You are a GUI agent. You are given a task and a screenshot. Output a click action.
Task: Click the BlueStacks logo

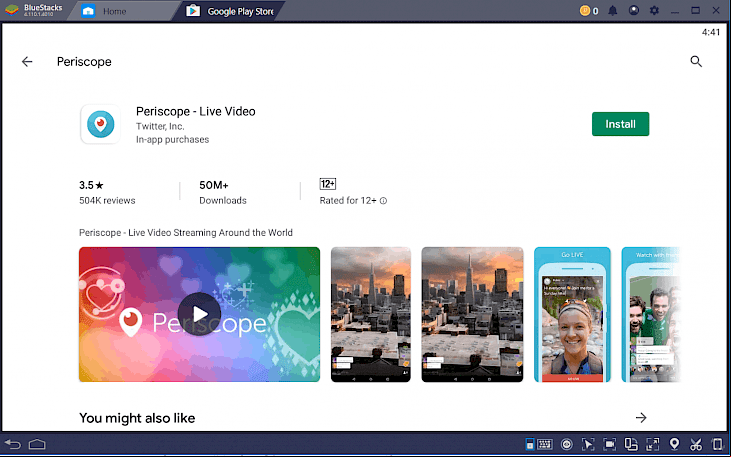click(x=12, y=10)
